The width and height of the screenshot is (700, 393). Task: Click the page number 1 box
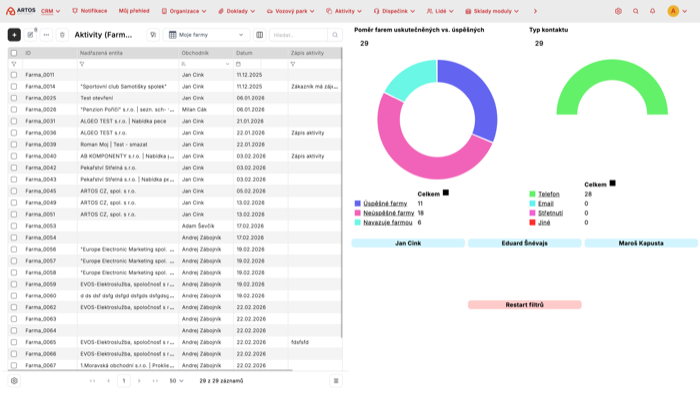[x=124, y=381]
